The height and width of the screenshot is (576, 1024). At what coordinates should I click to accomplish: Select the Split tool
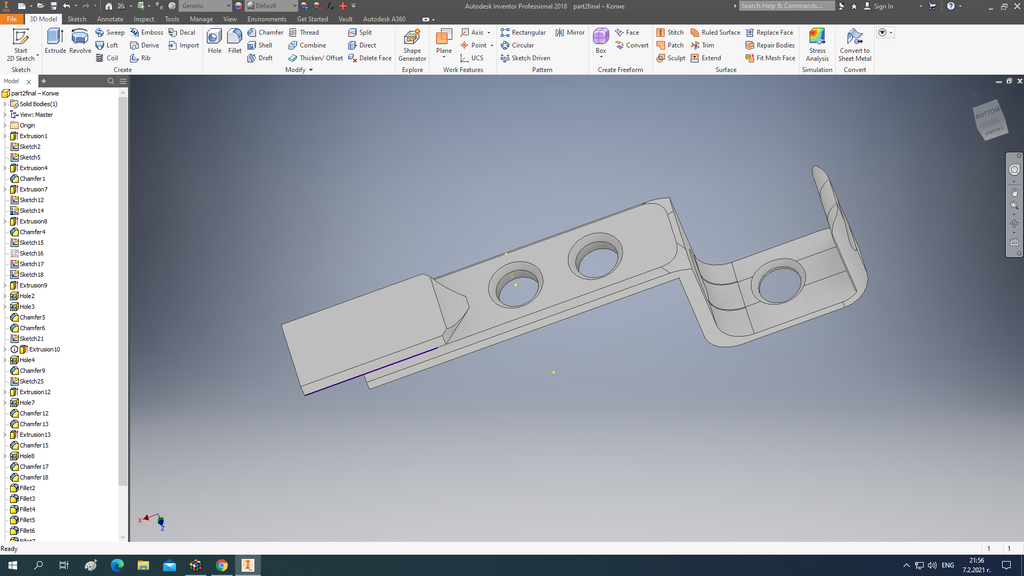[360, 32]
